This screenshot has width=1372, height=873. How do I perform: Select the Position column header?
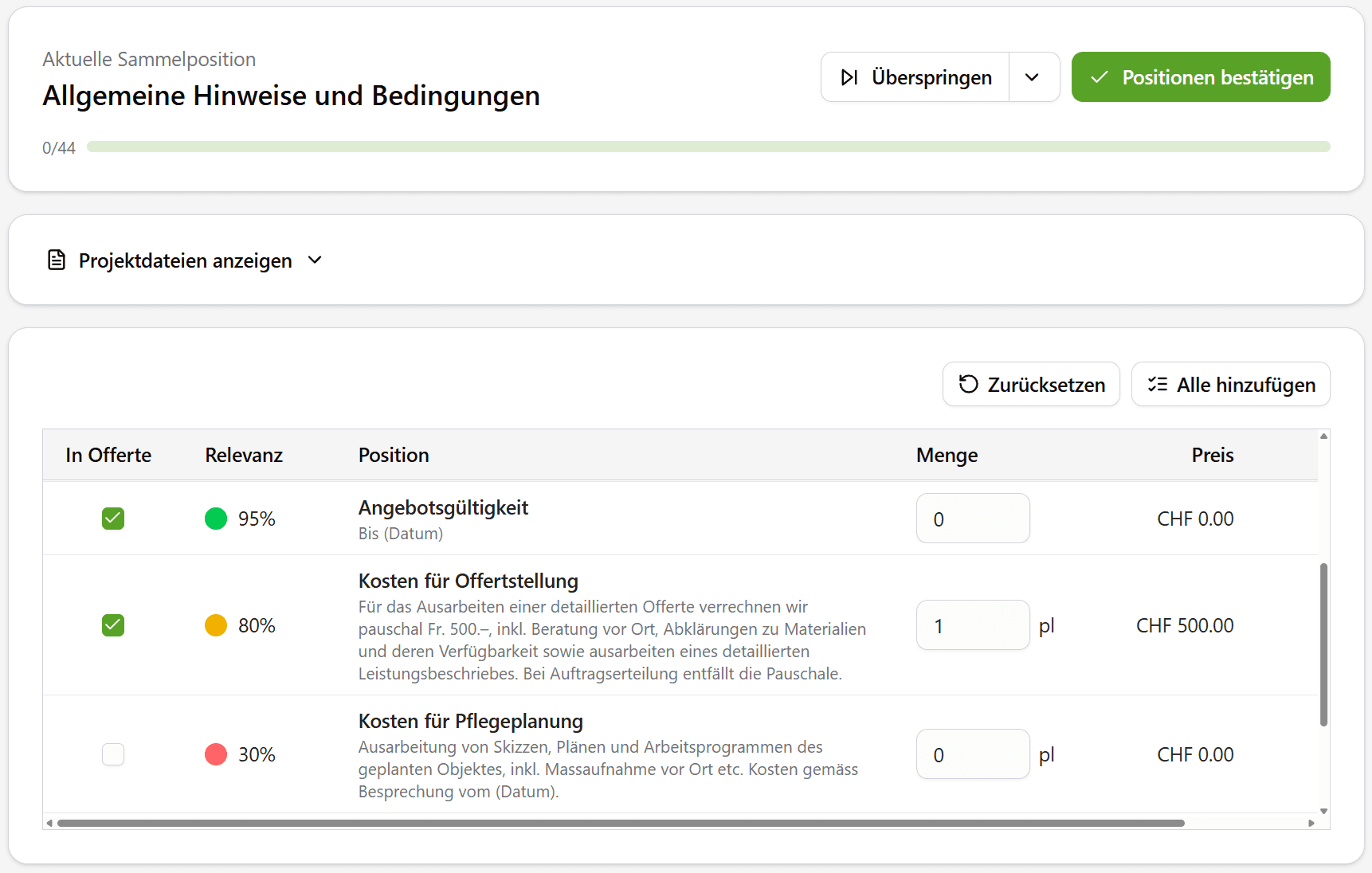pyautogui.click(x=394, y=455)
